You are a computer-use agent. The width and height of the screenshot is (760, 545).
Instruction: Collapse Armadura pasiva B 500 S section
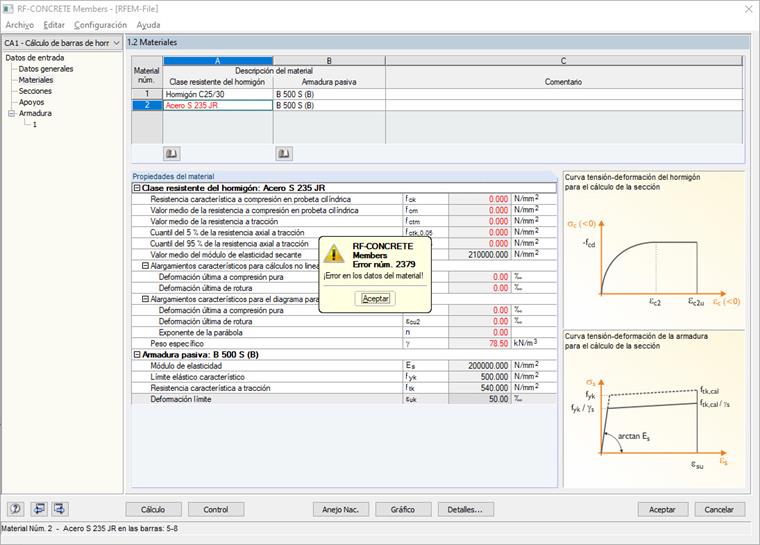coord(137,355)
